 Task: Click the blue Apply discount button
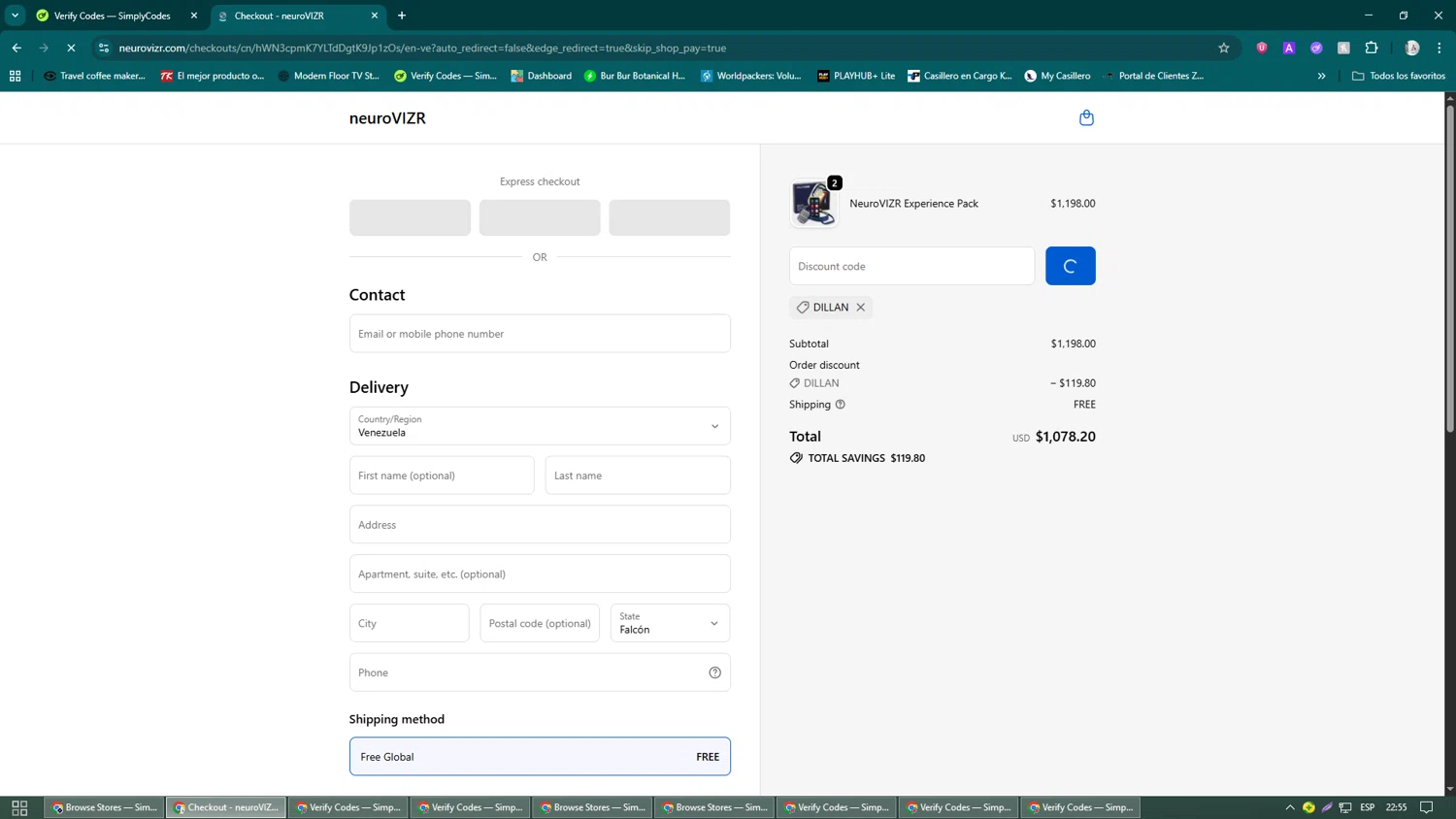pyautogui.click(x=1070, y=266)
